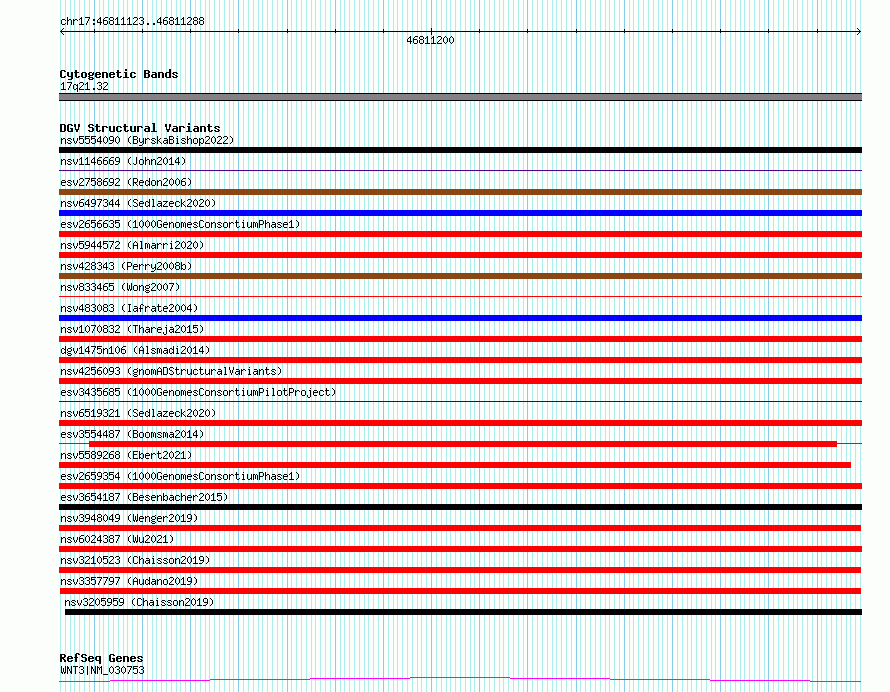Click the blue bar under nsv483083
This screenshot has height=692, width=890.
(460, 318)
